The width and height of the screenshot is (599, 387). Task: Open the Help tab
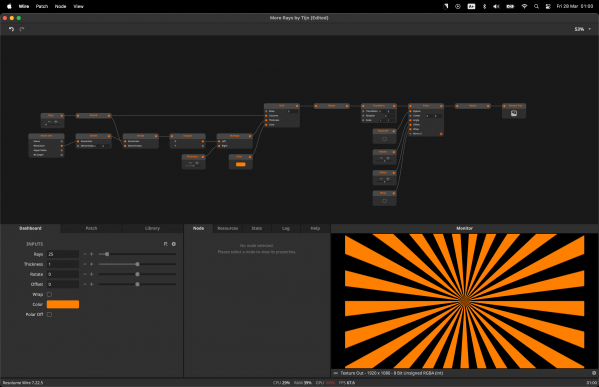coord(315,228)
